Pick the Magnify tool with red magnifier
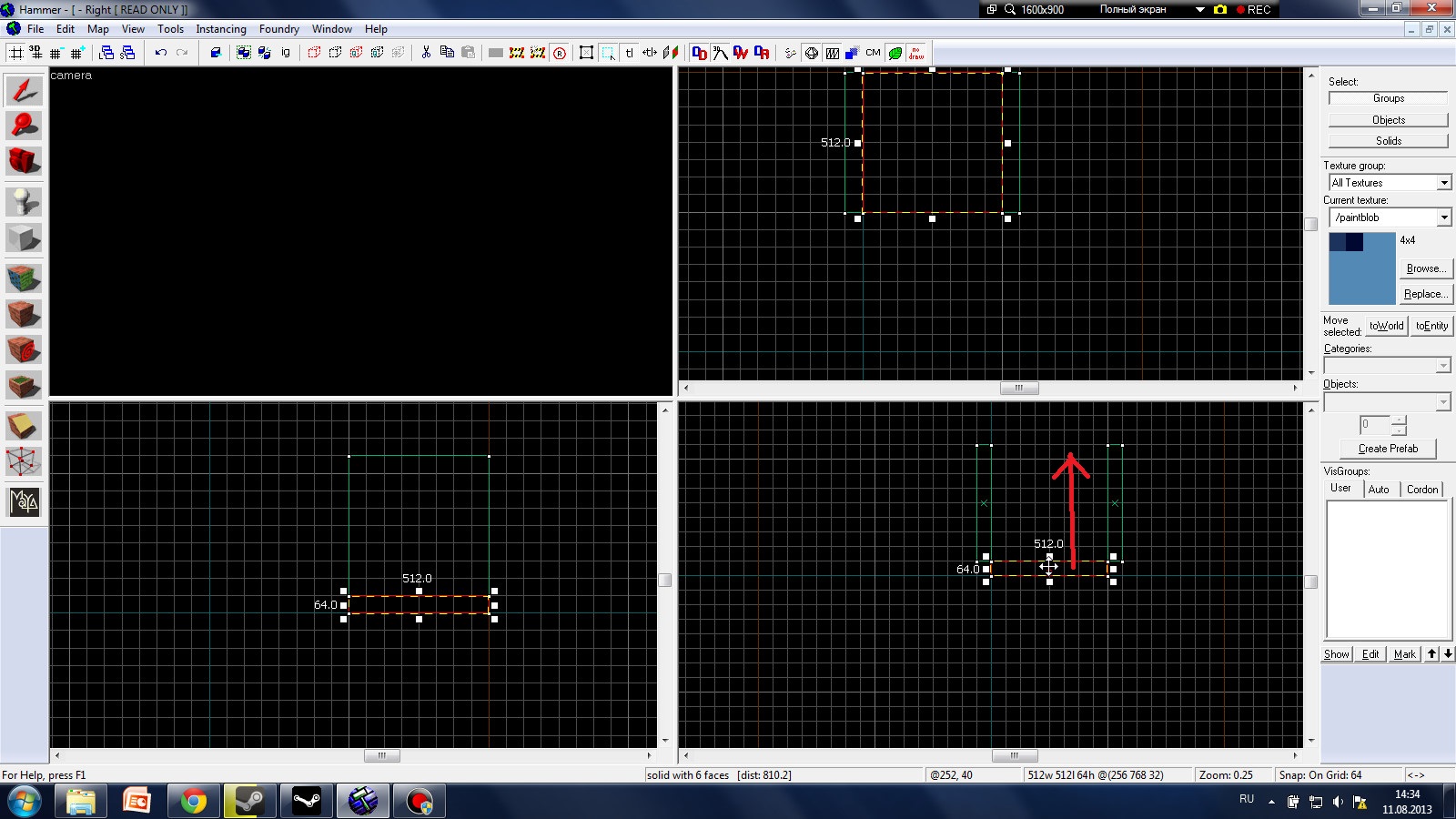Screen dimensions: 1456x819 tap(25, 126)
